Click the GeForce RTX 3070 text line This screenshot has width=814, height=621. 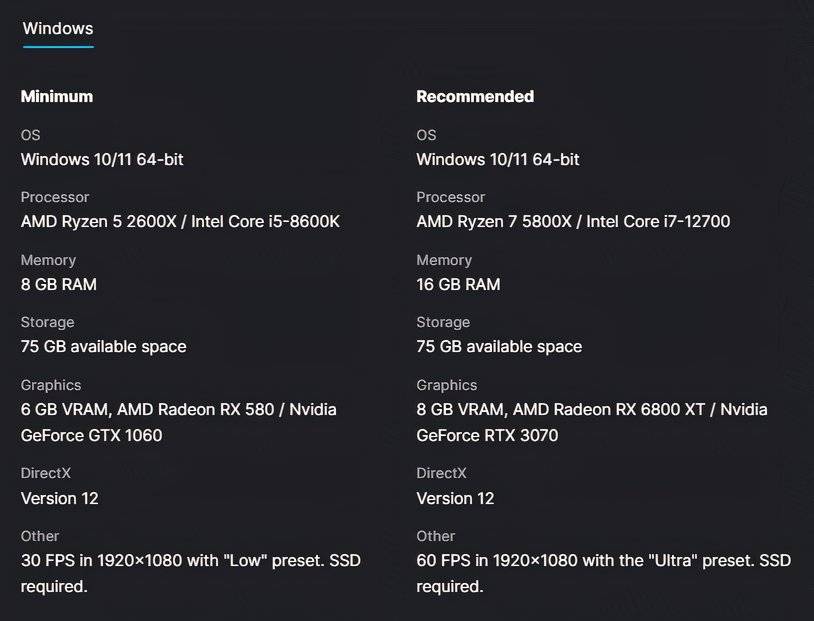[487, 435]
